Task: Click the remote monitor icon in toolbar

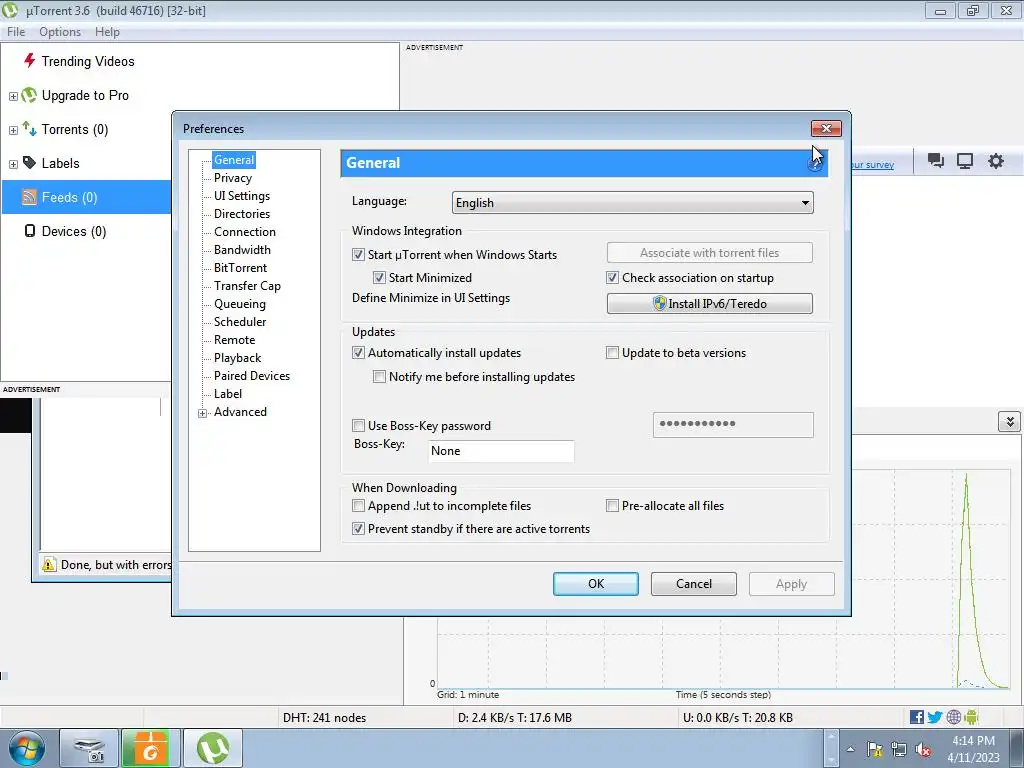Action: tap(965, 161)
